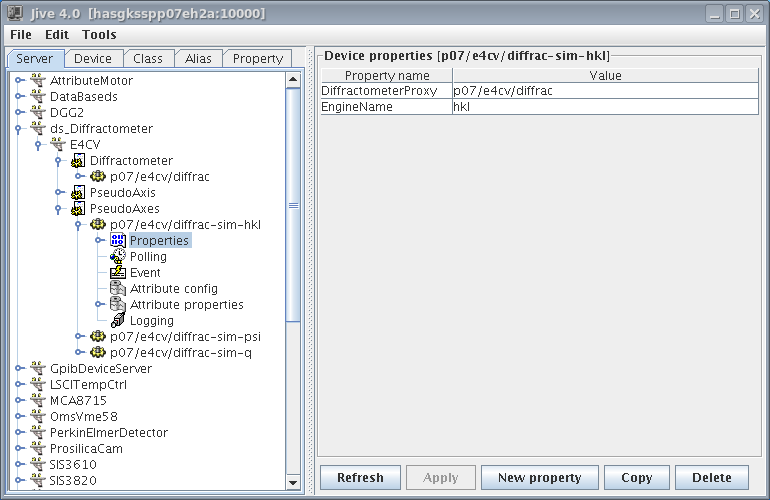Expand the AttributeMotor tree node
This screenshot has width=770, height=500.
pyautogui.click(x=19, y=80)
